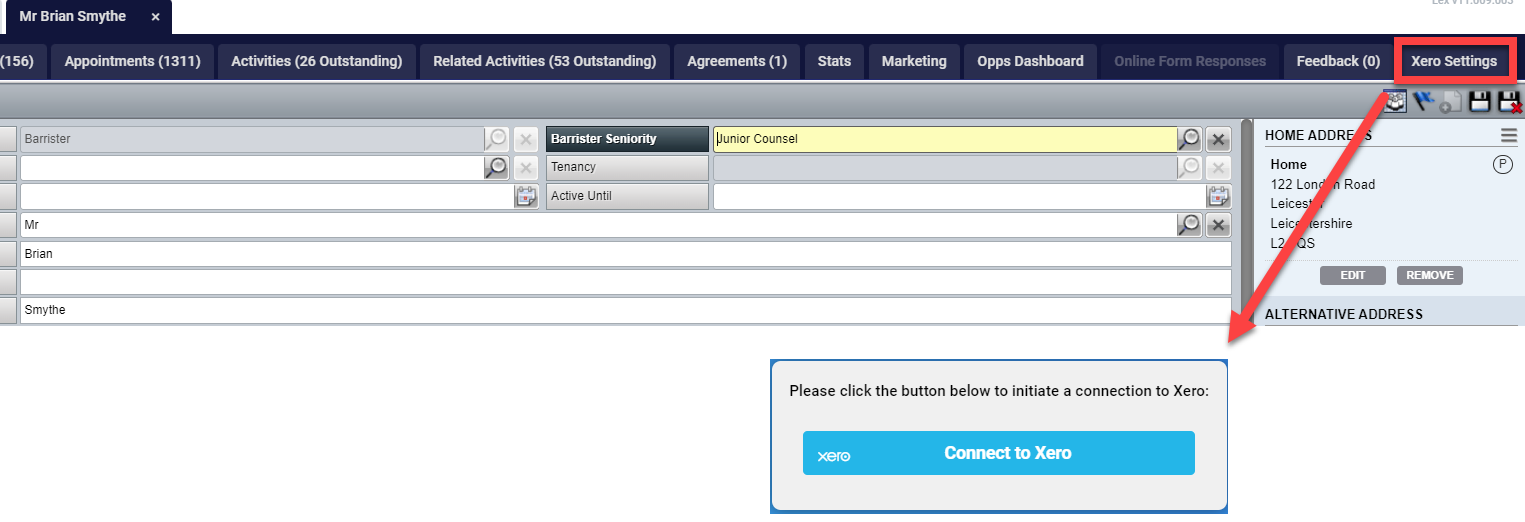Open the Marketing tab
1525x522 pixels.
click(914, 61)
